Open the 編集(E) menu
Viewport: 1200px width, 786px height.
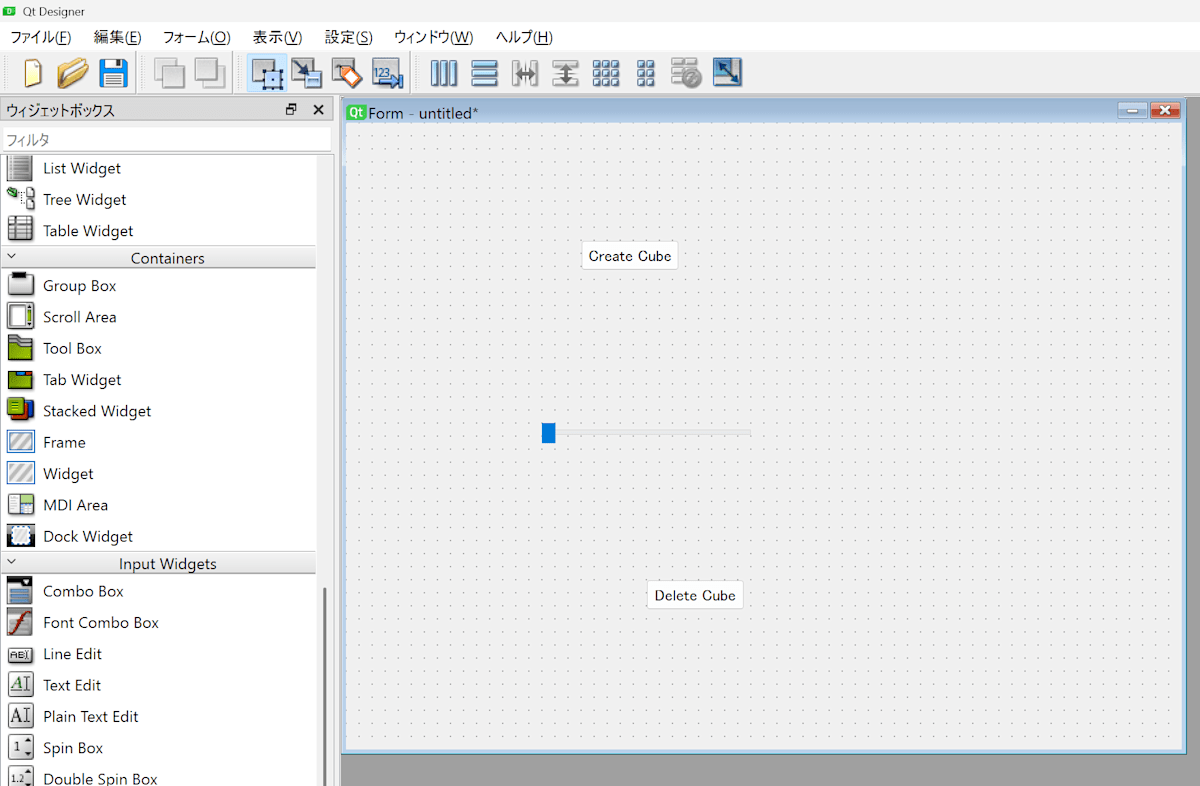[x=117, y=37]
